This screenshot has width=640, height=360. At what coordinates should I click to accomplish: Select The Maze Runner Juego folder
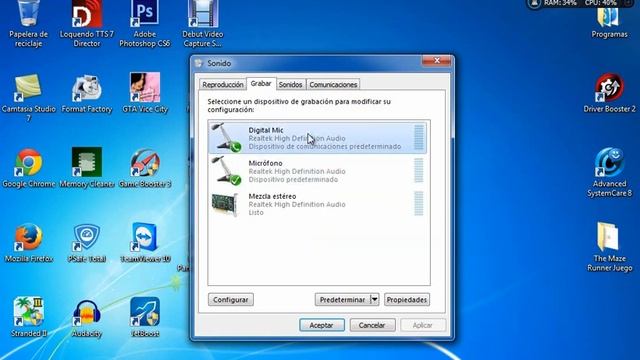(609, 247)
